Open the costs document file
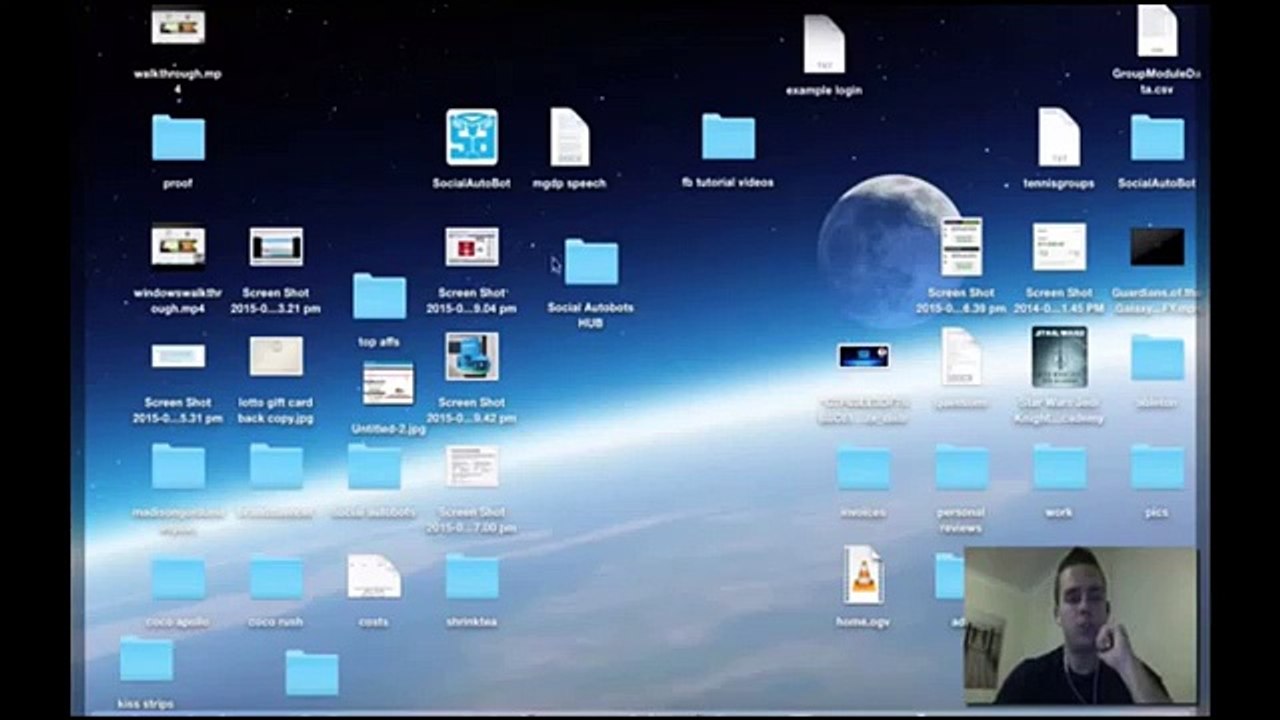 coord(374,577)
